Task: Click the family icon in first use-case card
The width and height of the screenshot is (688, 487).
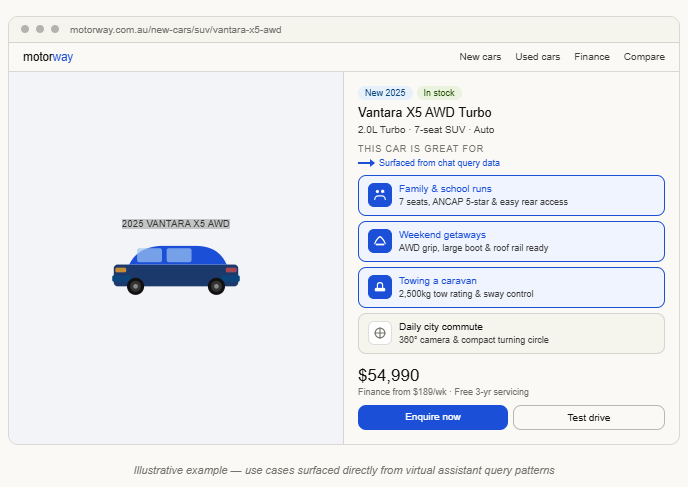Action: [x=380, y=195]
